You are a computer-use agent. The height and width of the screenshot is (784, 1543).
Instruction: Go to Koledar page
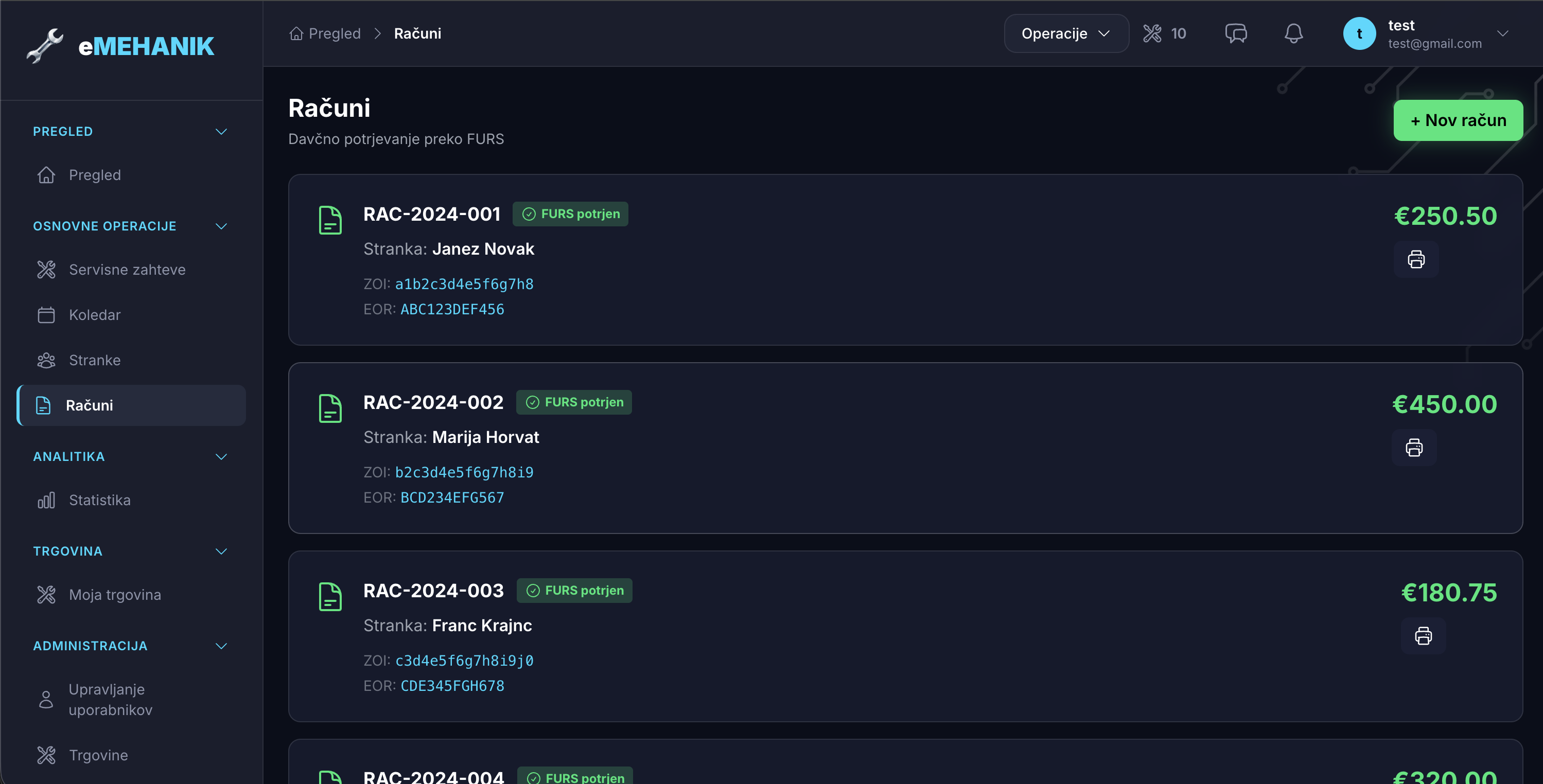click(x=95, y=315)
